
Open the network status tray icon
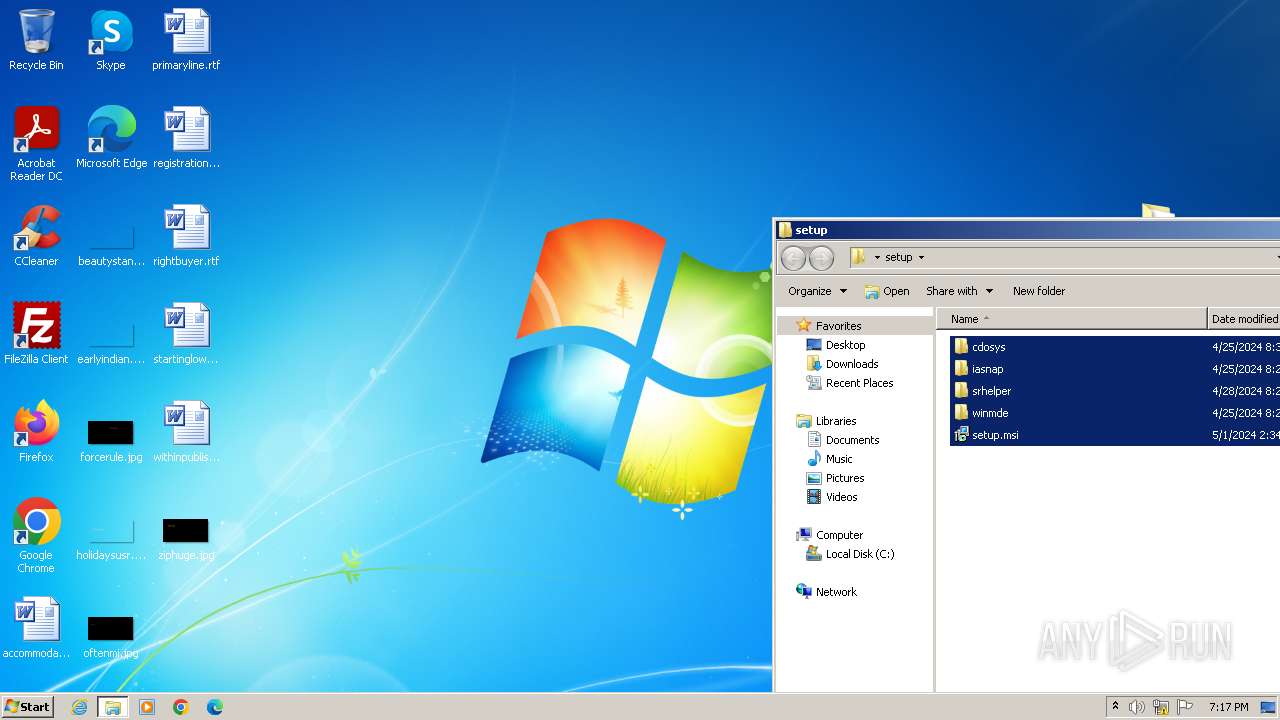pyautogui.click(x=1161, y=707)
